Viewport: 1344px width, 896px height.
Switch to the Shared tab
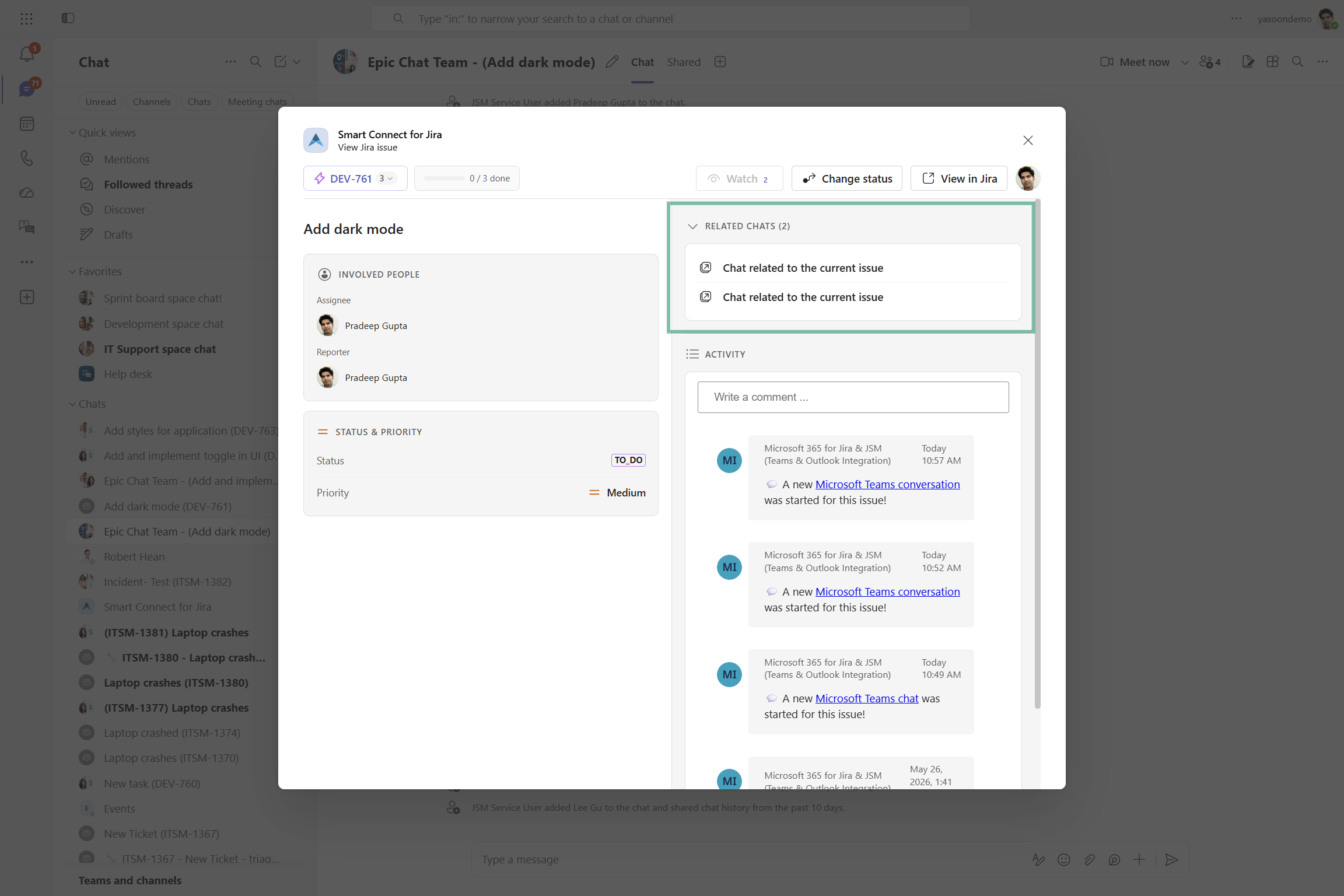point(684,62)
